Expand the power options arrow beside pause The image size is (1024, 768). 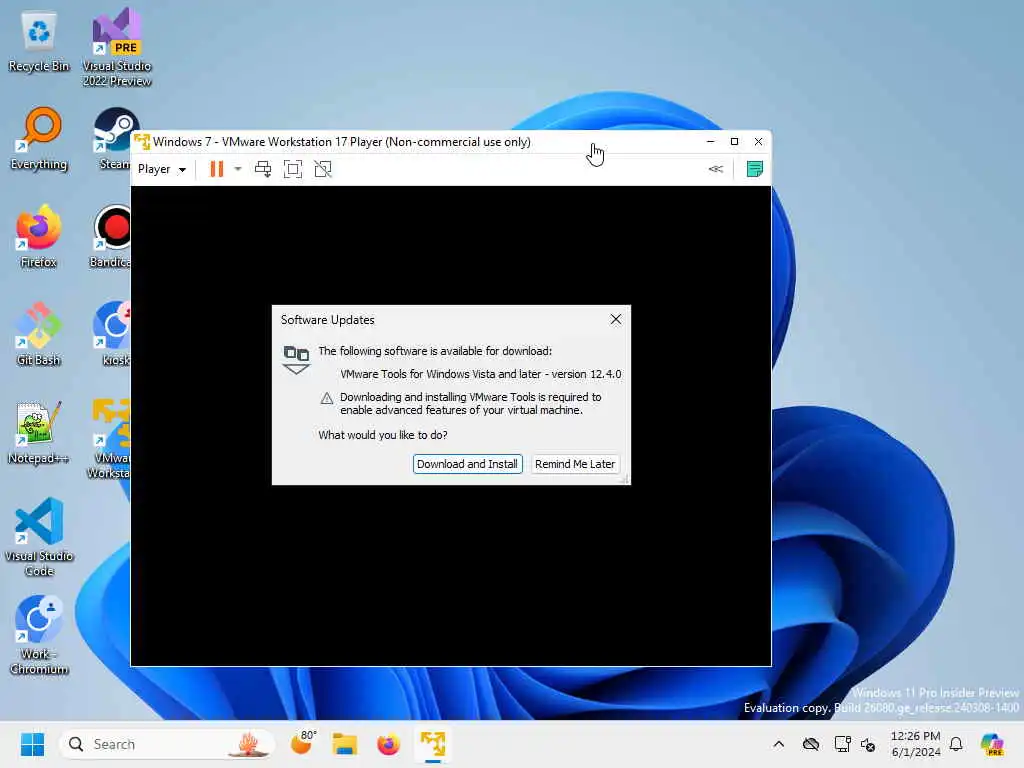coord(238,169)
